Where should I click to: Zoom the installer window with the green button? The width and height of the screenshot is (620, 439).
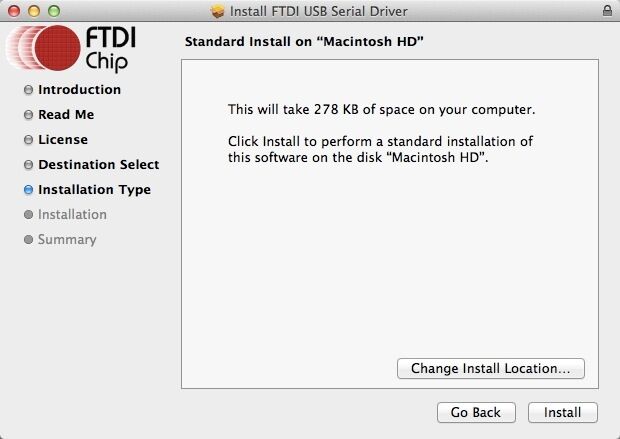tap(53, 11)
